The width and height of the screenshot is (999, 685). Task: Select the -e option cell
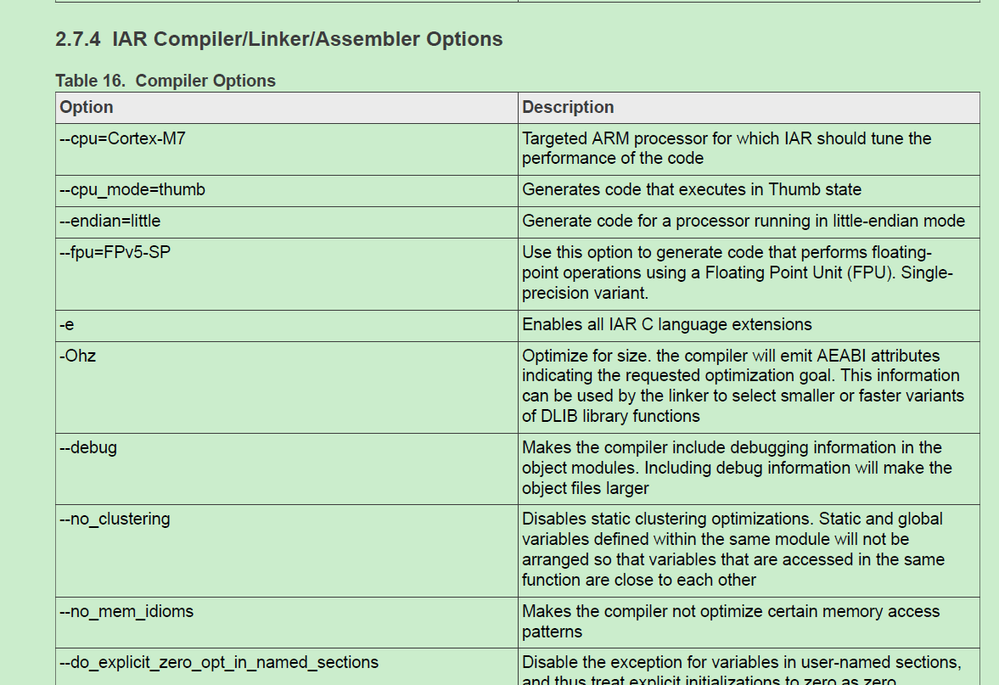(67, 324)
